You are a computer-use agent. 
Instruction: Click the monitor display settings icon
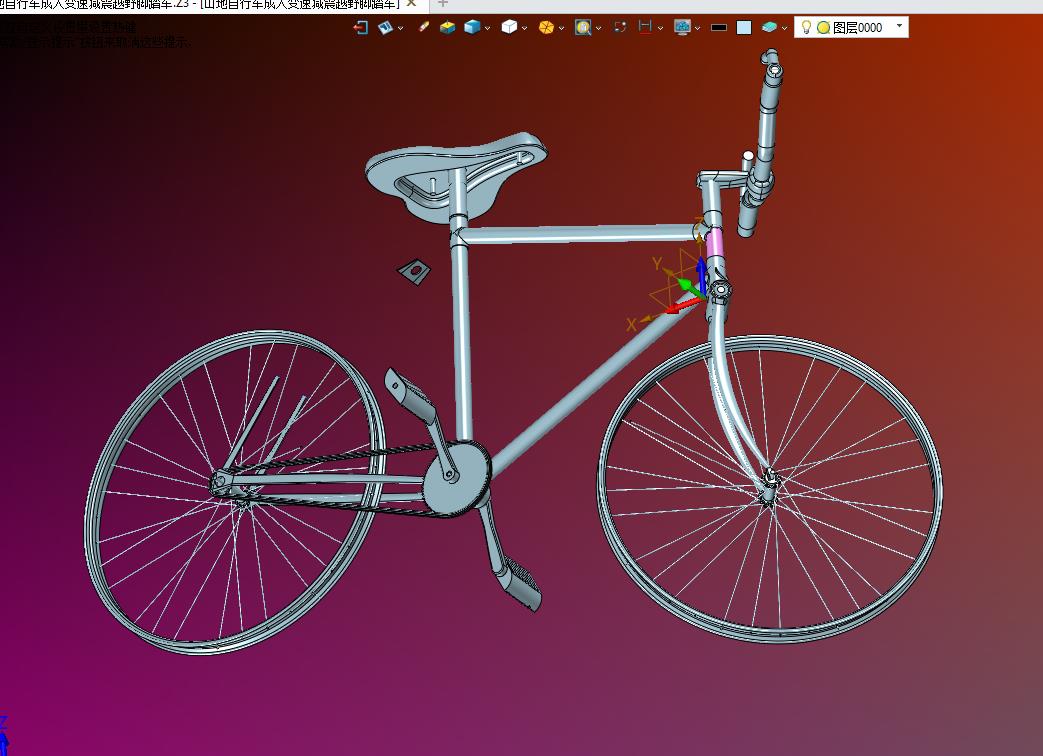coord(682,27)
